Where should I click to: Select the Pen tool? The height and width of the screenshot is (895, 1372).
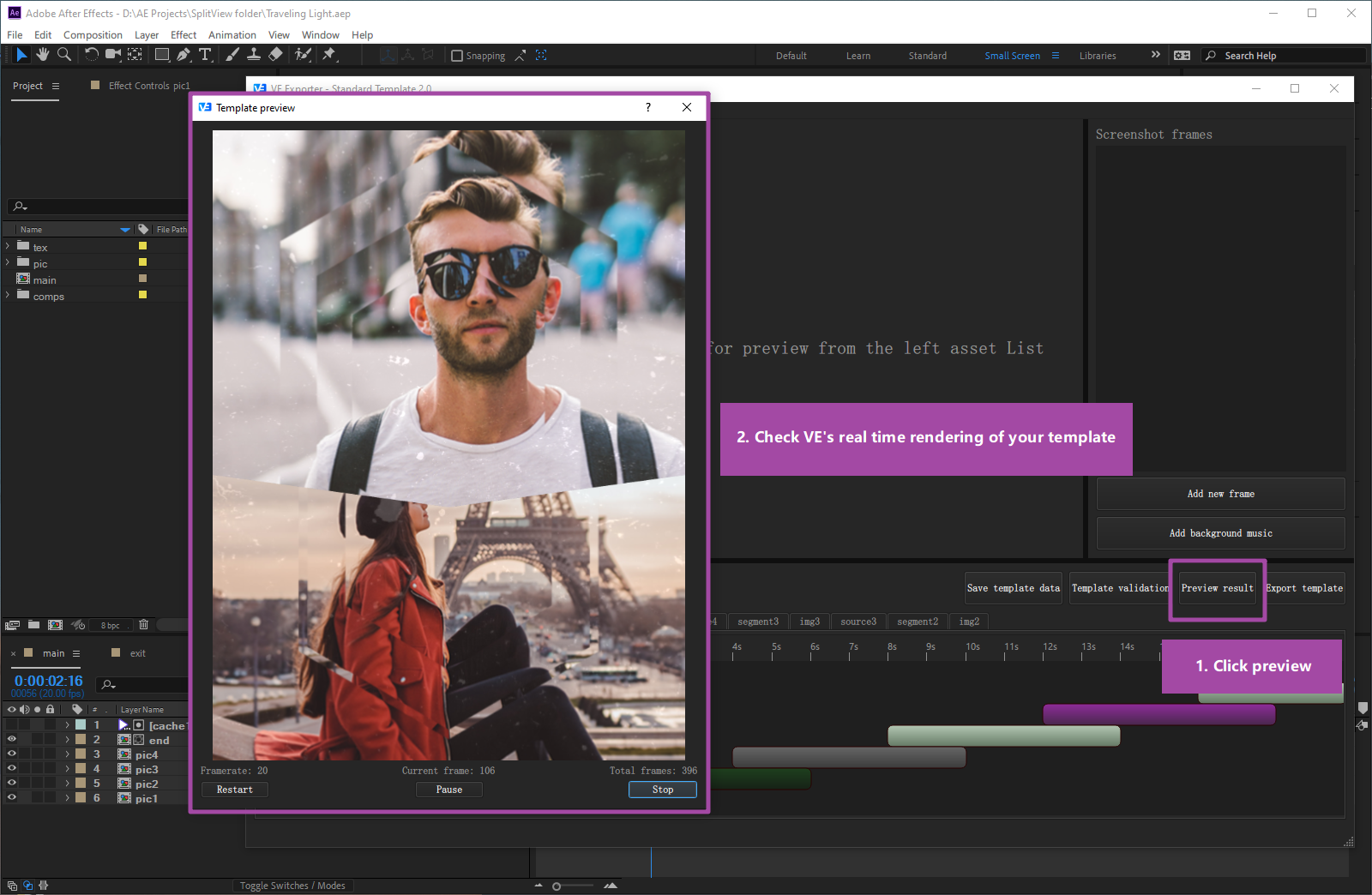[184, 55]
